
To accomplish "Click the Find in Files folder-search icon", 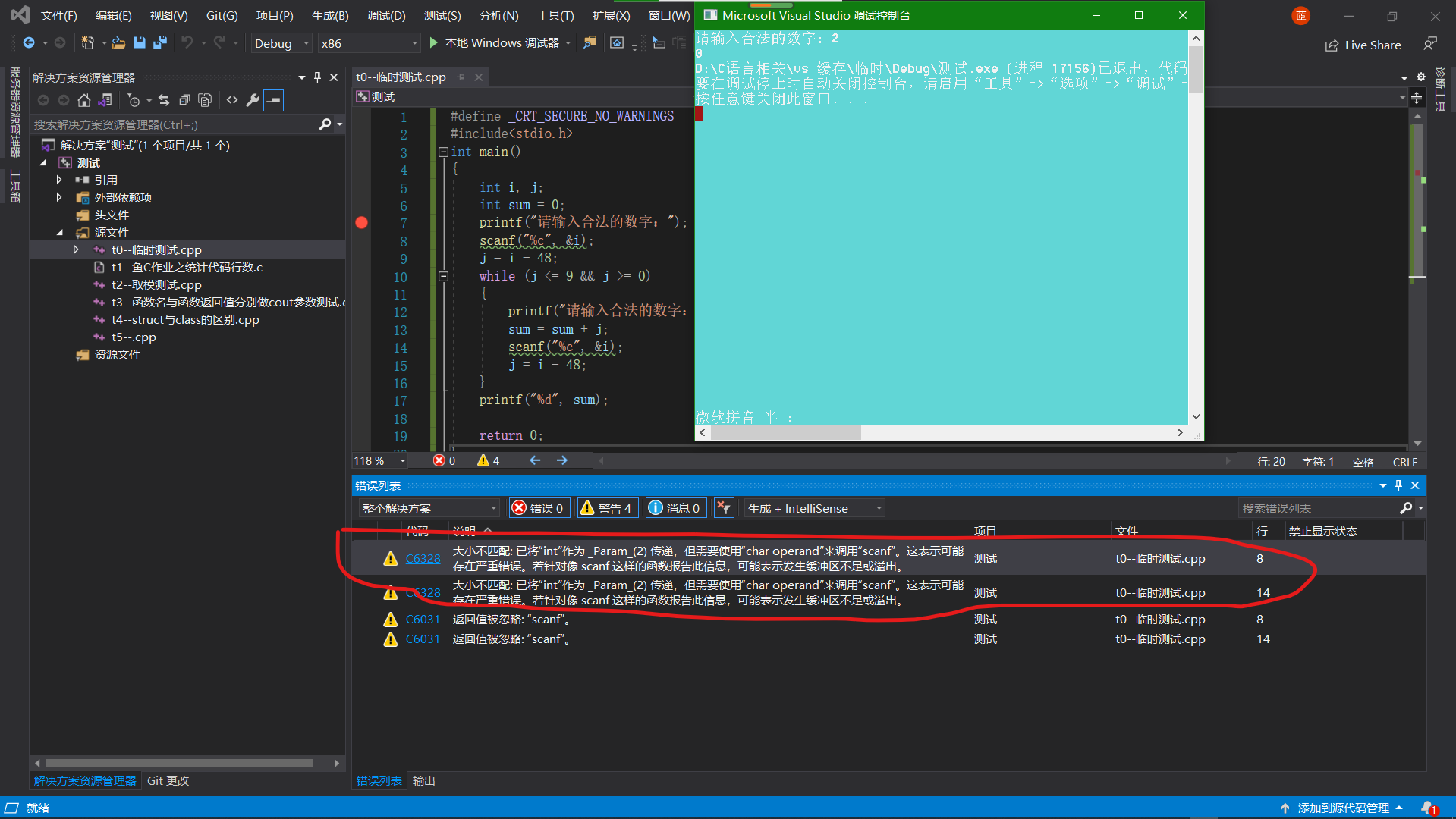I will [x=590, y=43].
